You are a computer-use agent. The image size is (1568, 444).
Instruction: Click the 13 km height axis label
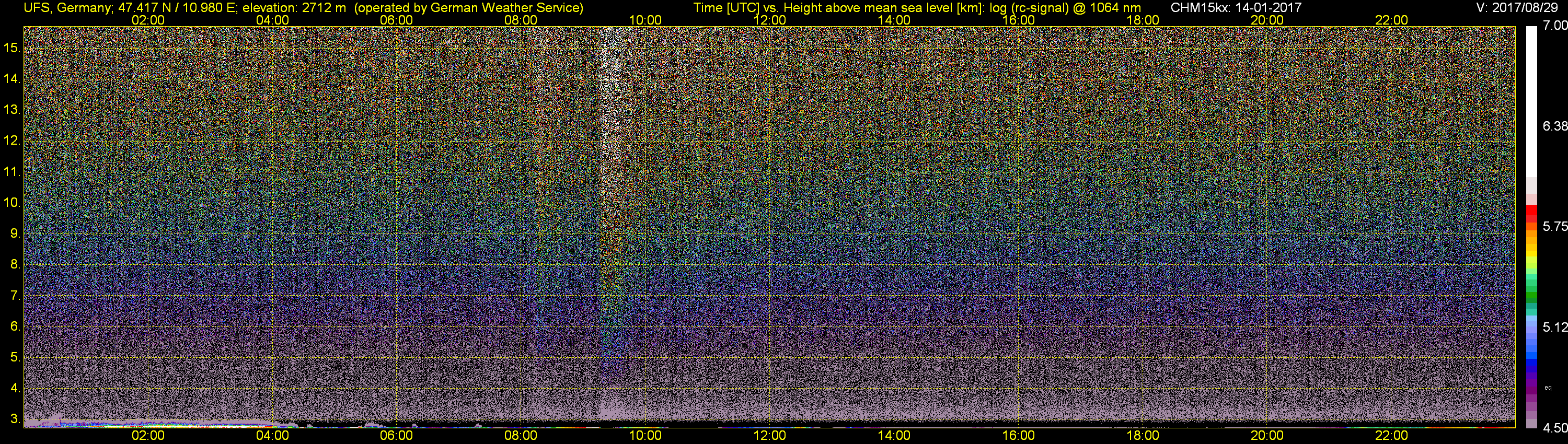[11, 110]
